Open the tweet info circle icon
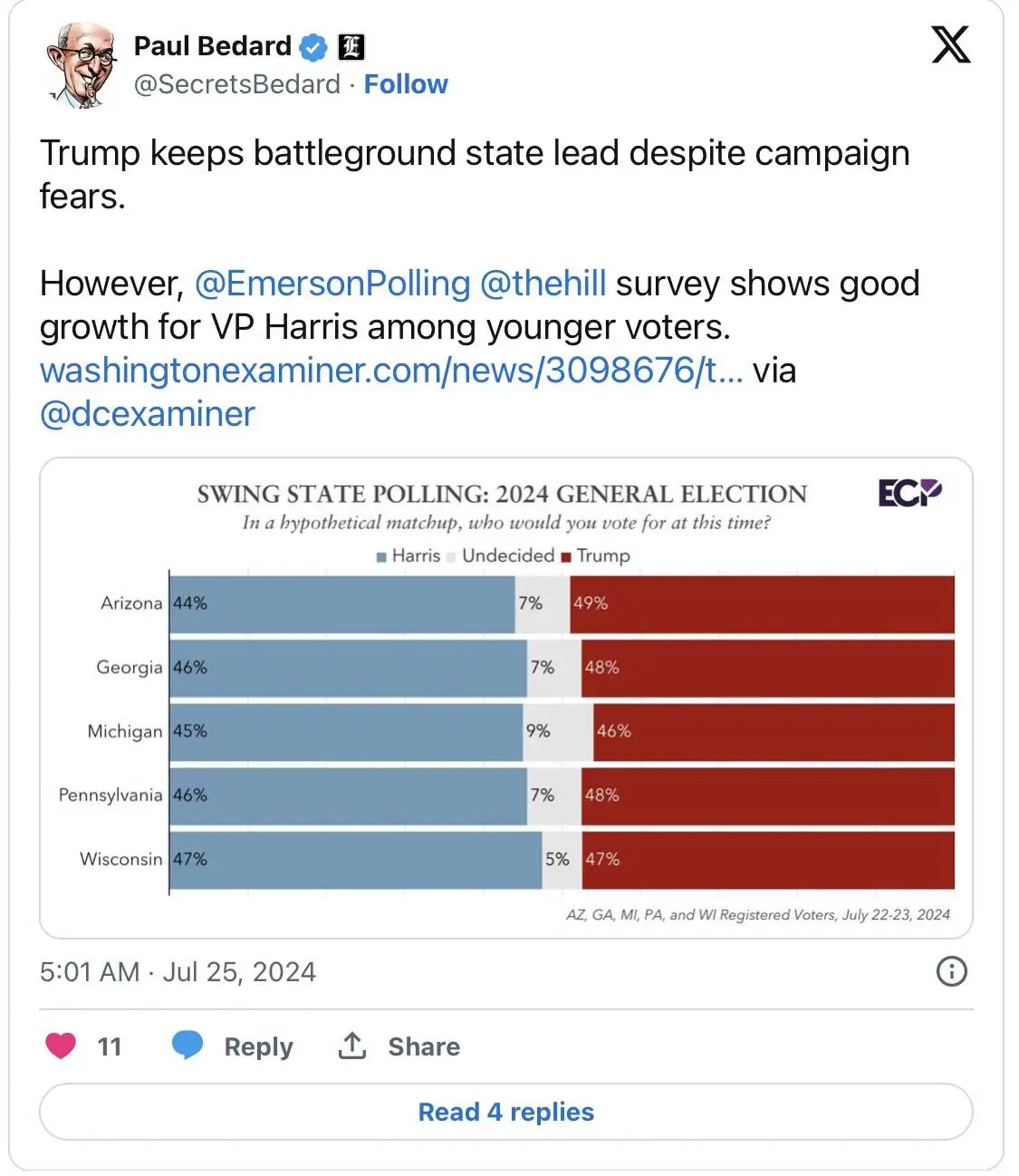This screenshot has height=1176, width=1019. 951,971
